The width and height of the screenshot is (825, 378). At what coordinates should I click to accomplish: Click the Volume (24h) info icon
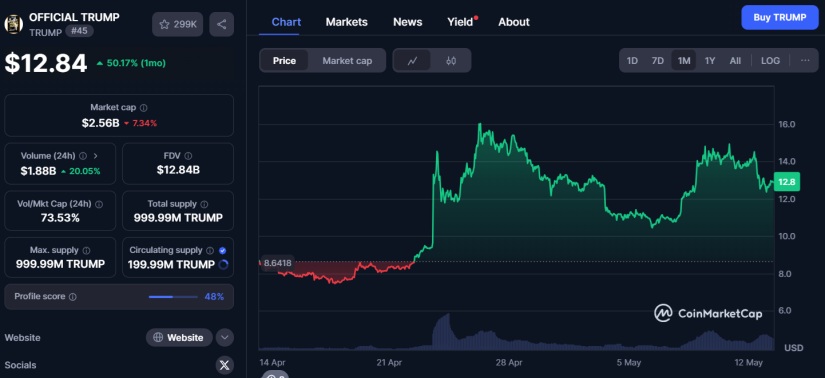click(x=83, y=156)
